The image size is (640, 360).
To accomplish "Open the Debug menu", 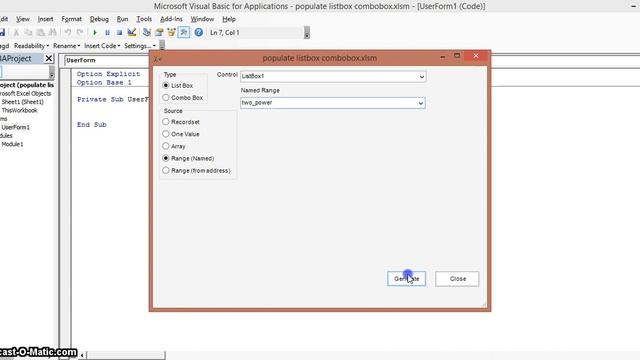I will [x=99, y=19].
